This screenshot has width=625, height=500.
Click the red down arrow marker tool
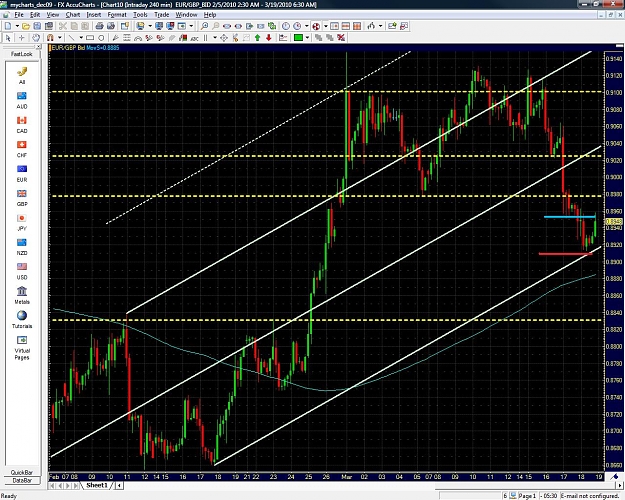click(x=269, y=38)
